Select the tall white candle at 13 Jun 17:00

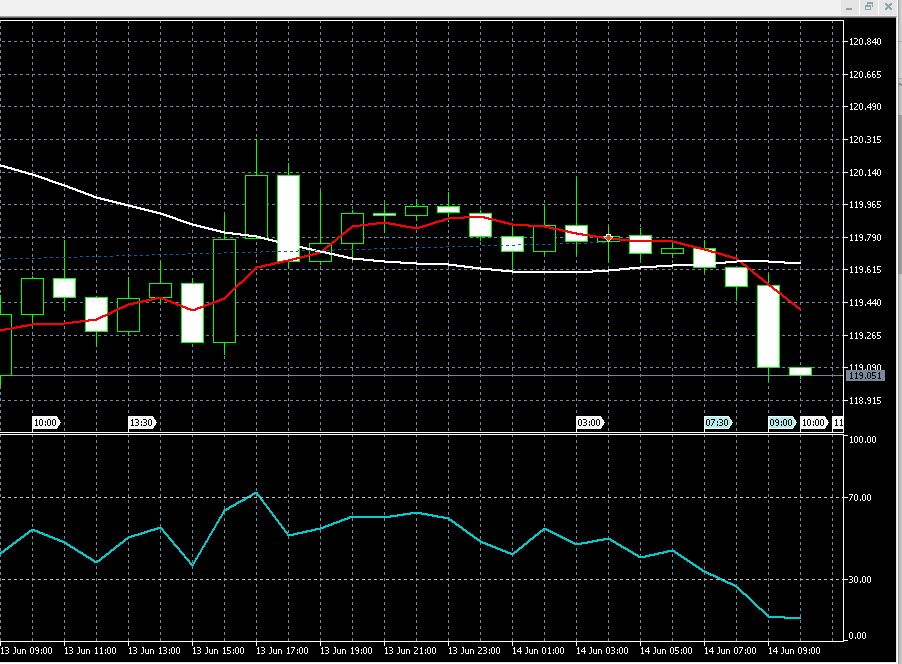point(288,214)
